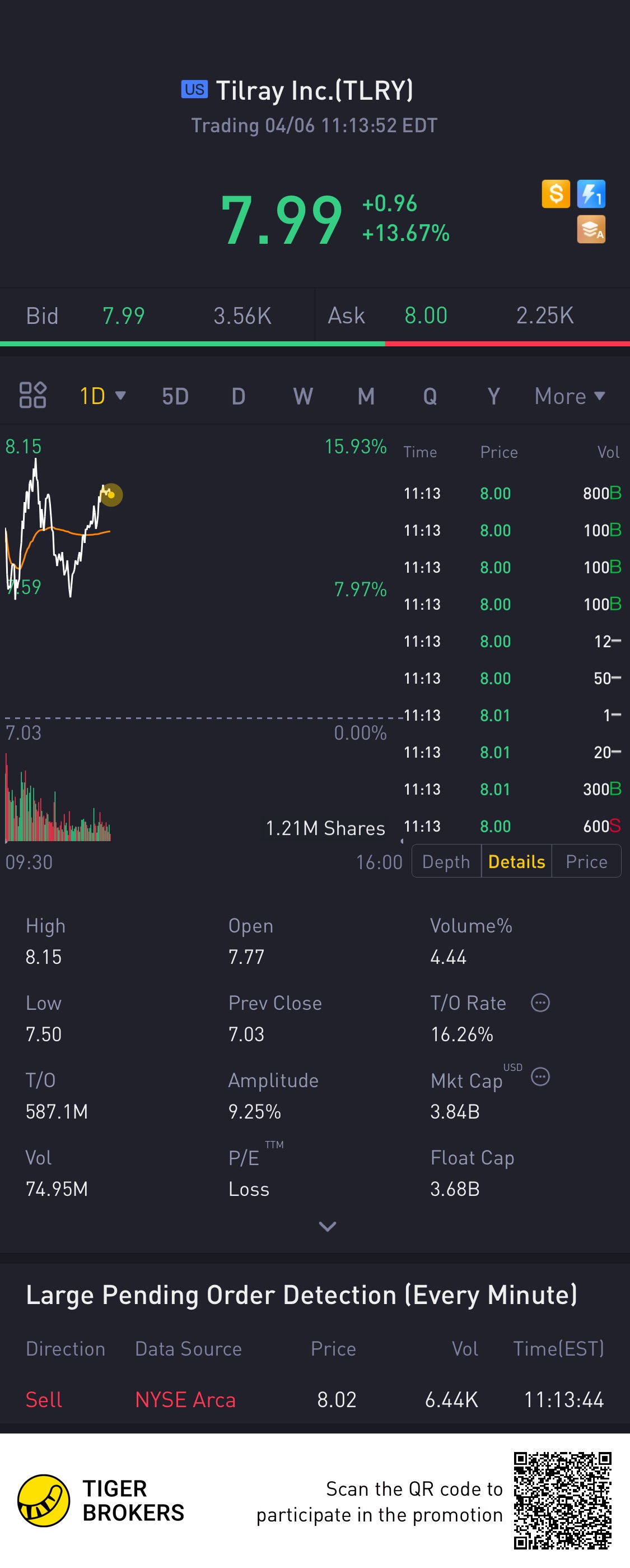Image resolution: width=630 pixels, height=1568 pixels.
Task: Open T/O Rate info bubble icon
Action: click(x=540, y=1003)
